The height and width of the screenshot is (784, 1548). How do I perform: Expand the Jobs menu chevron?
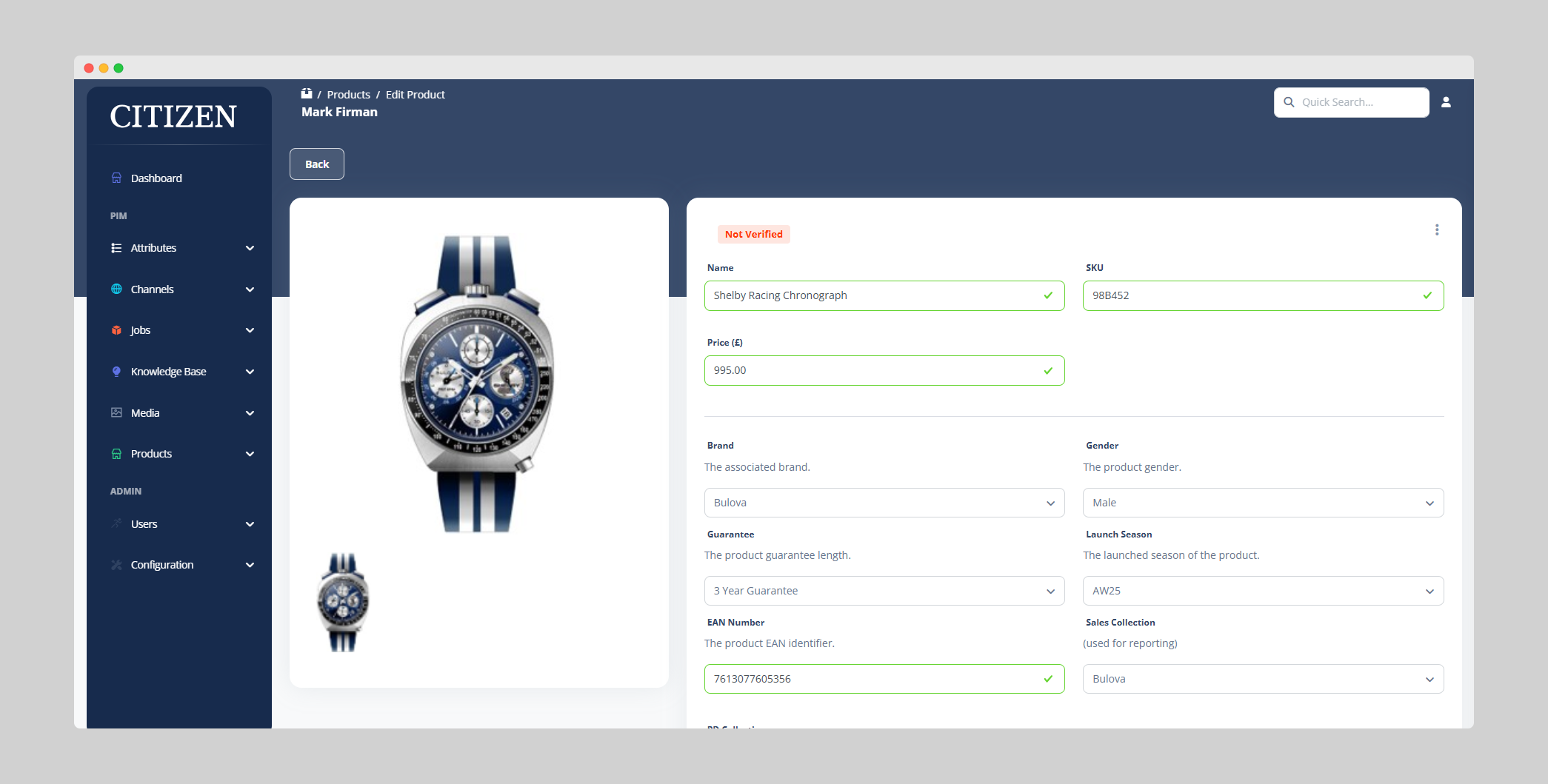coord(250,330)
